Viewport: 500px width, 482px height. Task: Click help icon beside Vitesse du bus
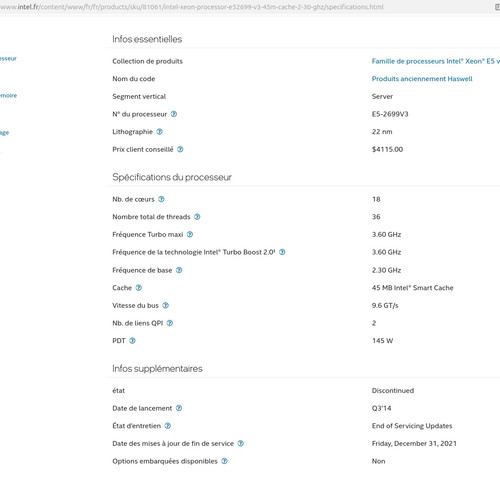click(165, 306)
